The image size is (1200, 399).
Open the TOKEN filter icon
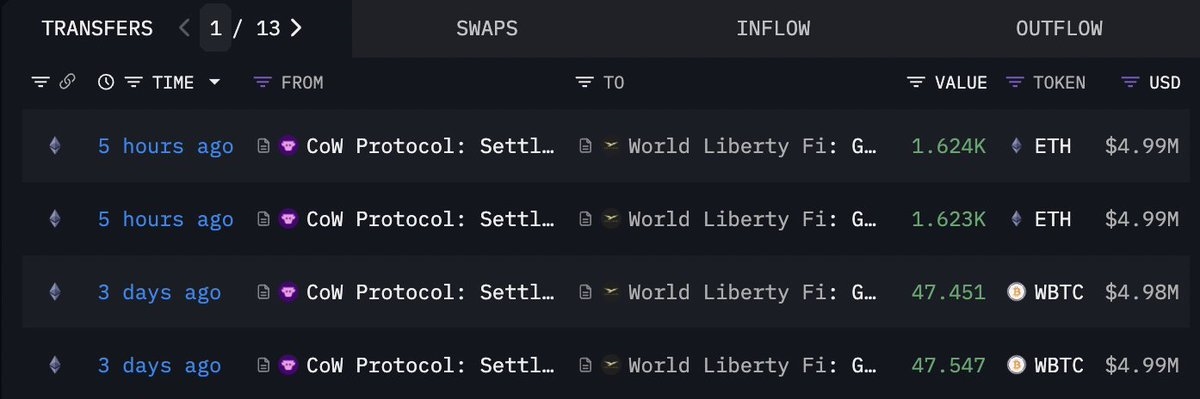1015,83
